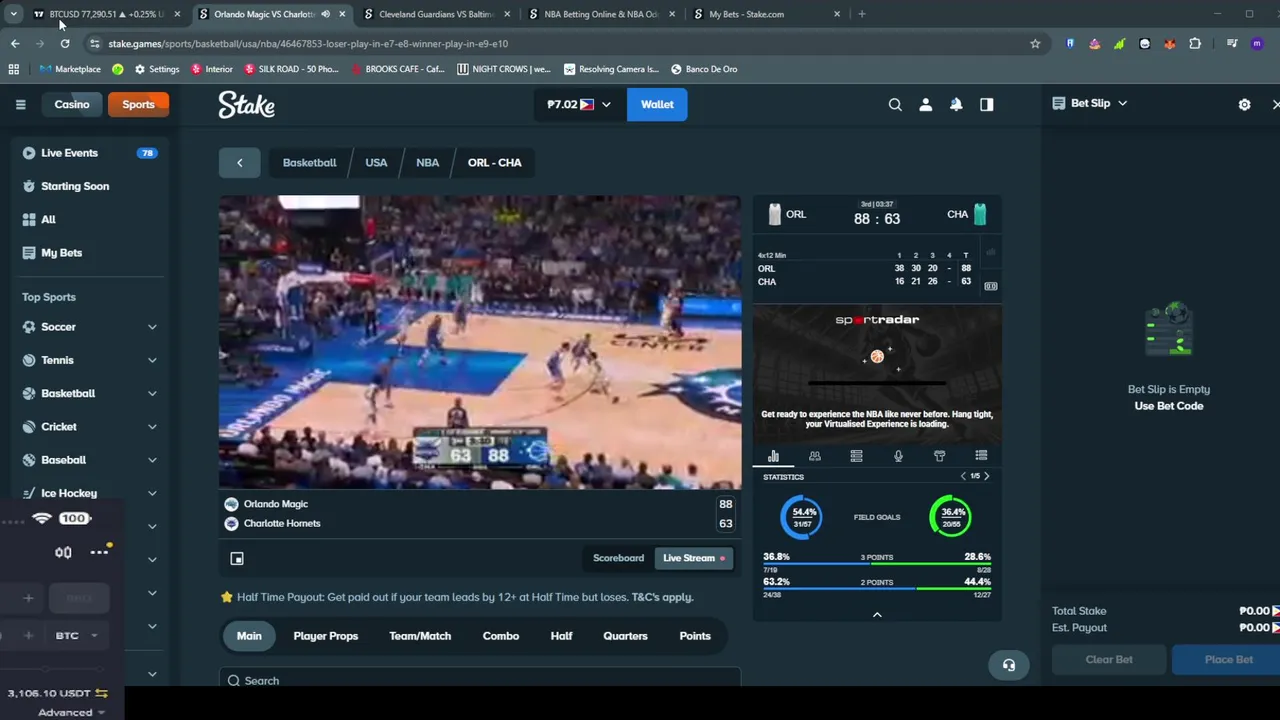The height and width of the screenshot is (720, 1280).
Task: Go to next statistics page arrow
Action: tap(986, 476)
